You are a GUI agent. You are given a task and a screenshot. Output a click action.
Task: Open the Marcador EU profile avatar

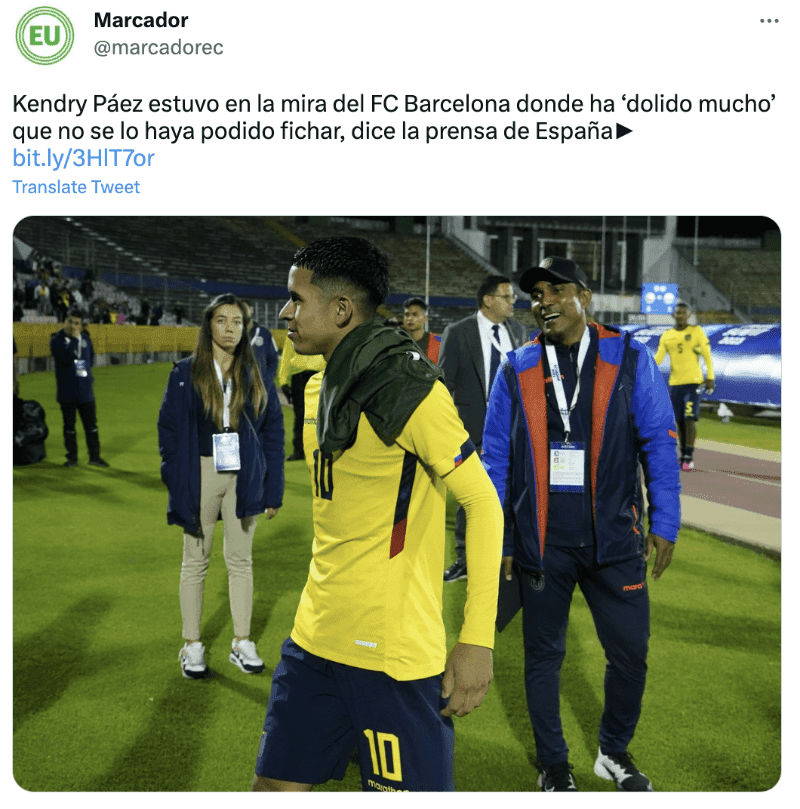(x=45, y=36)
